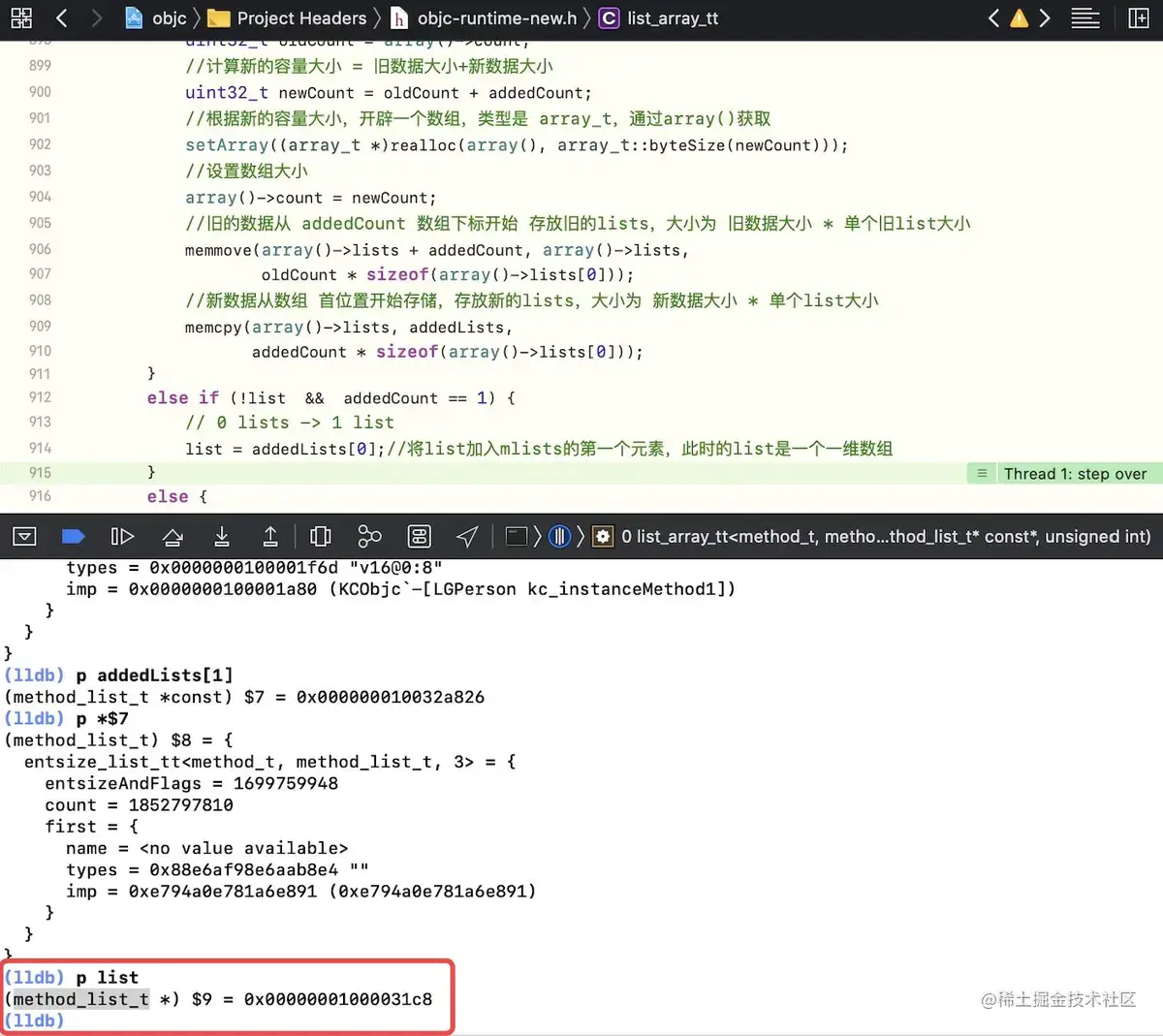
Task: Click the types = 0x88e6af98e6aab8e4 line
Action: (x=217, y=870)
